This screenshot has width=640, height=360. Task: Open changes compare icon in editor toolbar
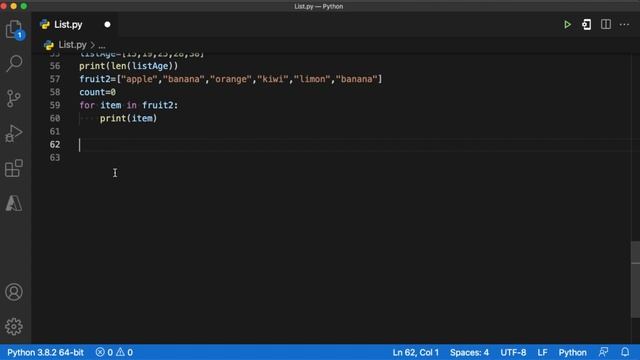click(x=587, y=24)
